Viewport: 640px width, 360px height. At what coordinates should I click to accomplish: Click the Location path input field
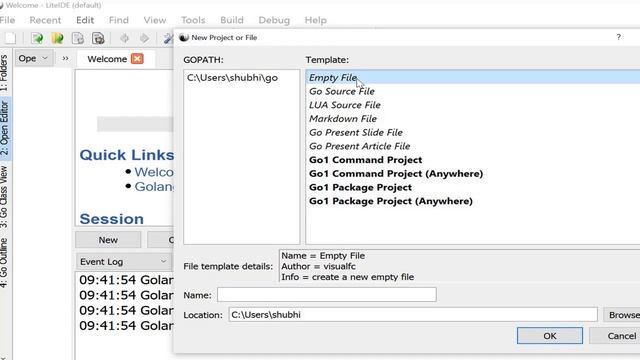413,315
